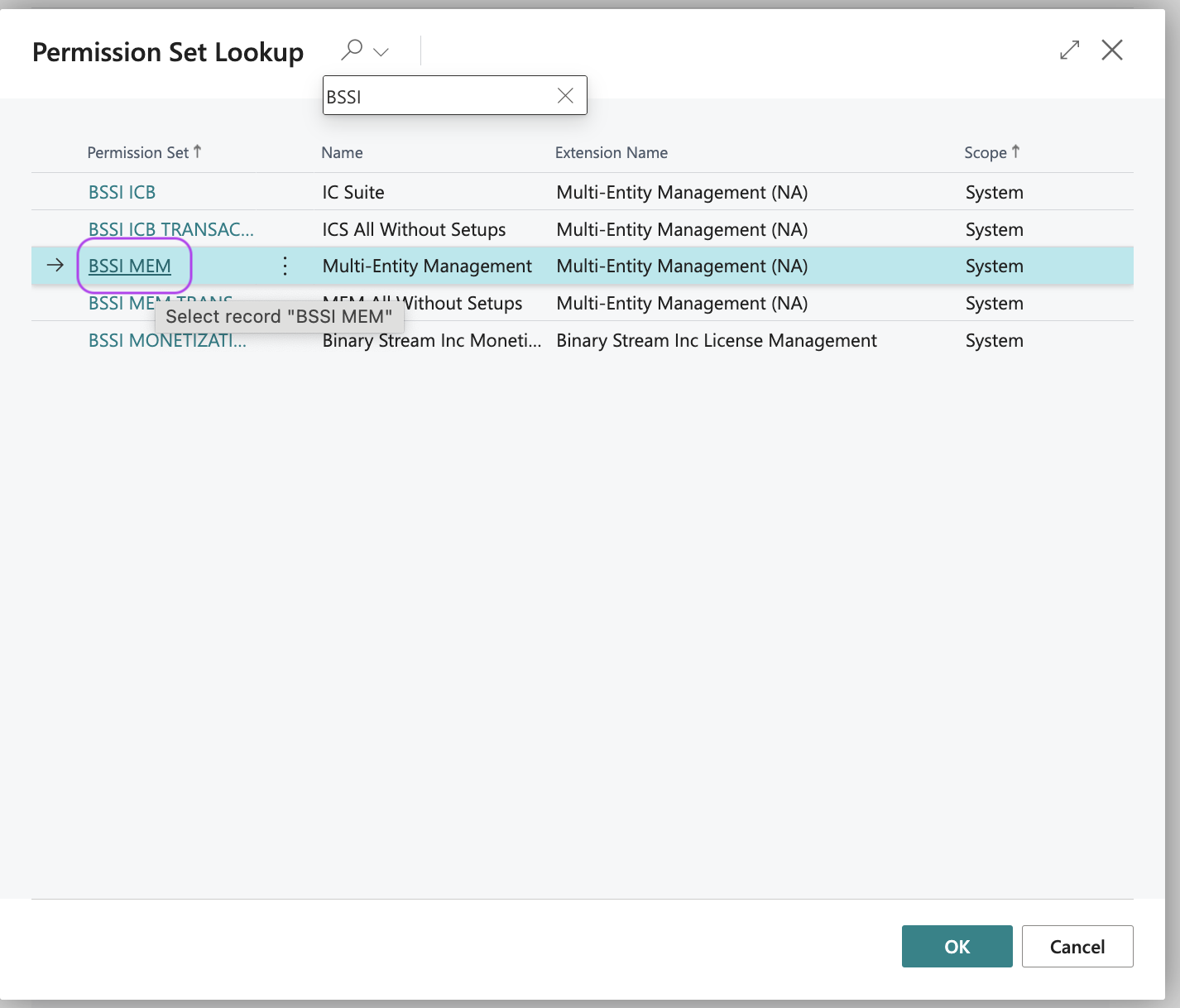Select the Multi-Entity Management name cell
Viewport: 1180px width, 1008px height.
click(x=427, y=266)
